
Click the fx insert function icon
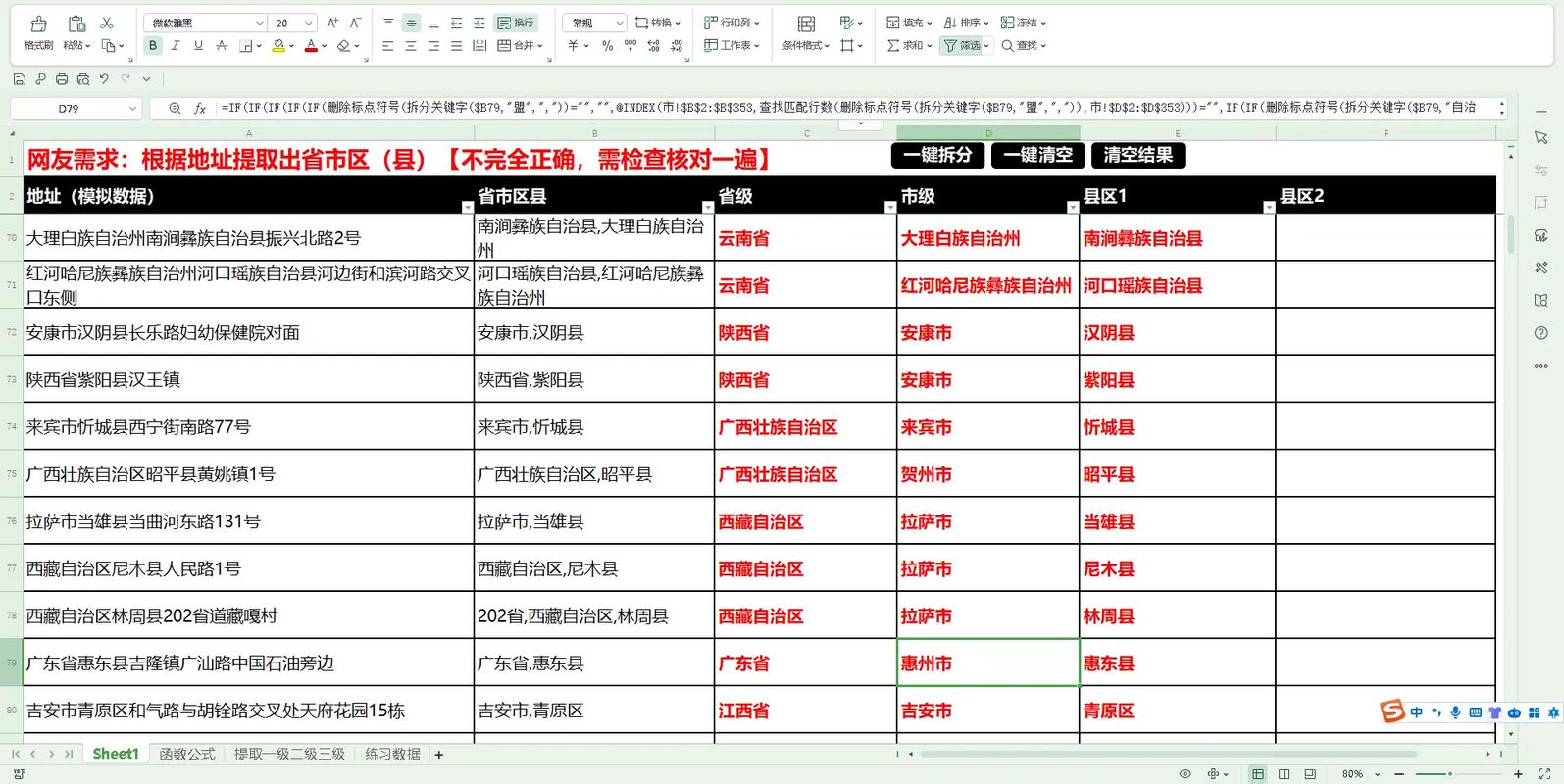(200, 108)
